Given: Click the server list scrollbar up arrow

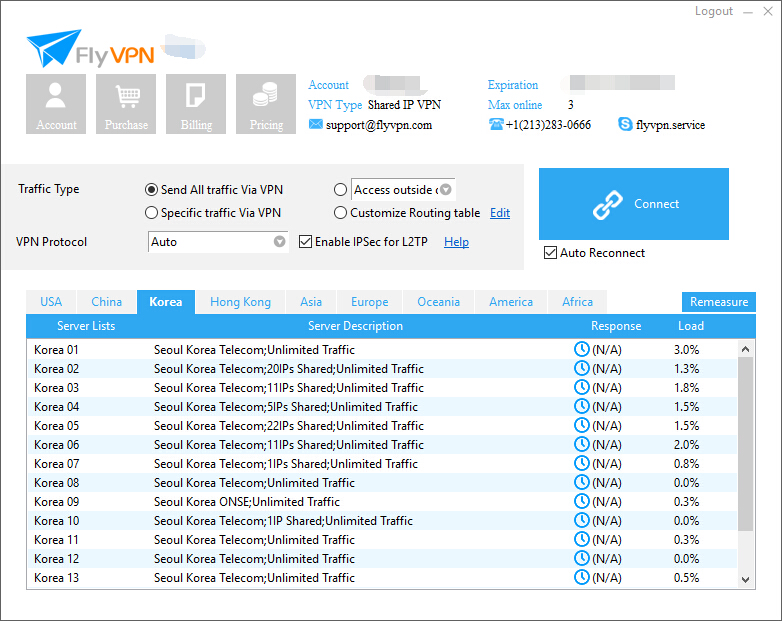Looking at the screenshot, I should click(746, 349).
